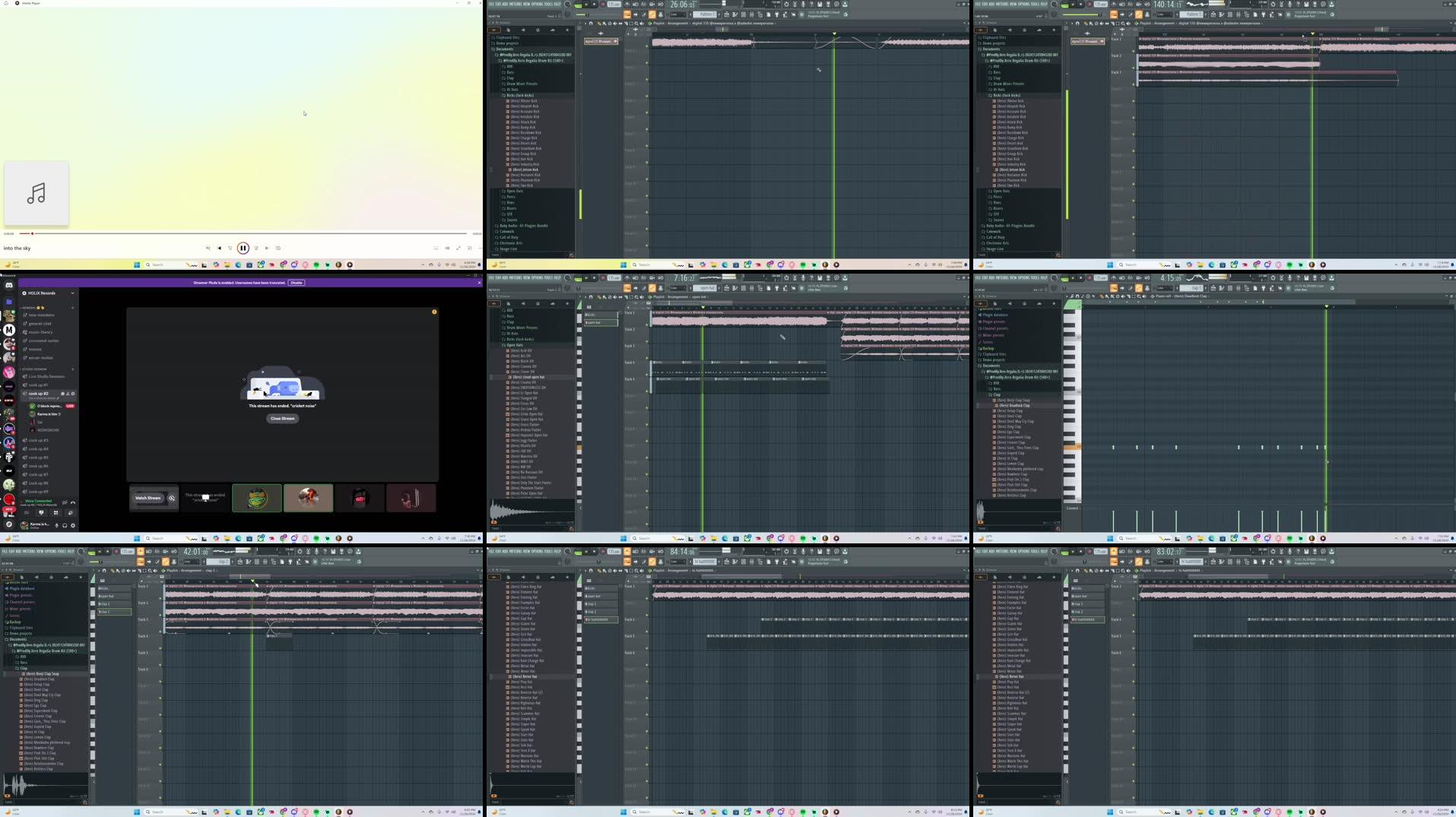Viewport: 1456px width, 817px height.
Task: Toggle shuffle in Media Player
Action: coord(208,248)
